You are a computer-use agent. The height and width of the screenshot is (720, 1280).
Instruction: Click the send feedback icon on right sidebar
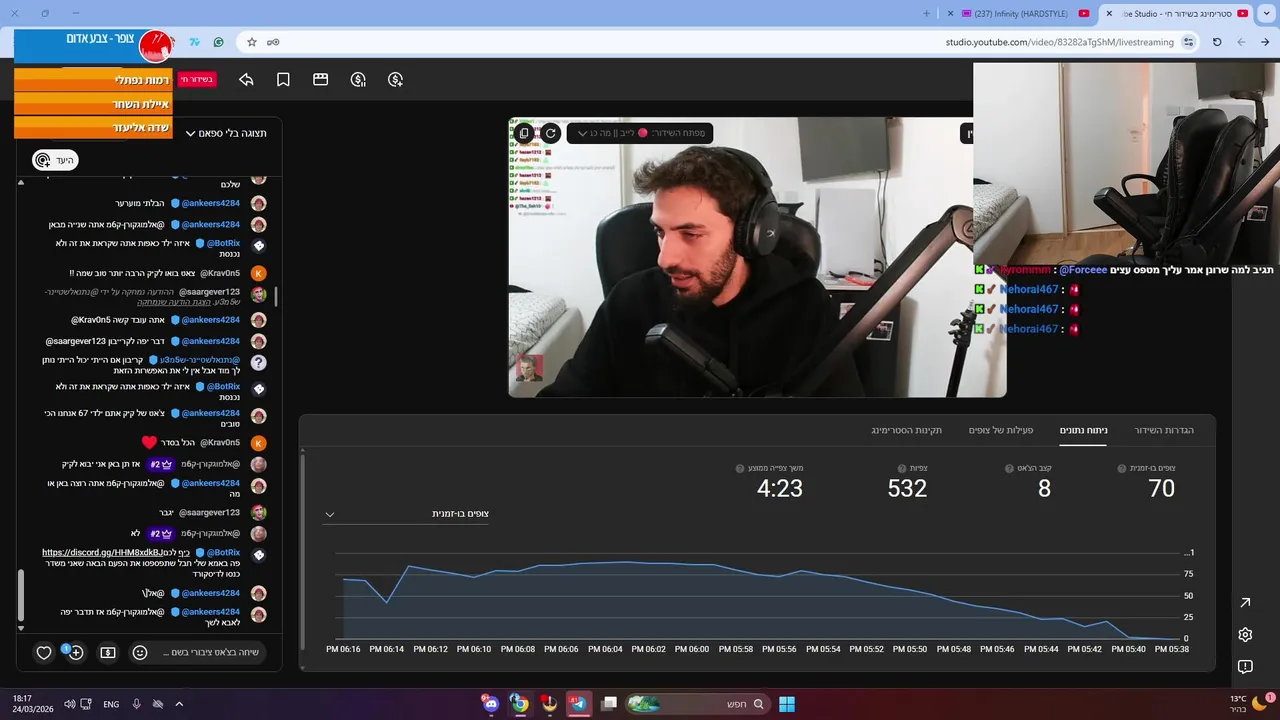1245,666
